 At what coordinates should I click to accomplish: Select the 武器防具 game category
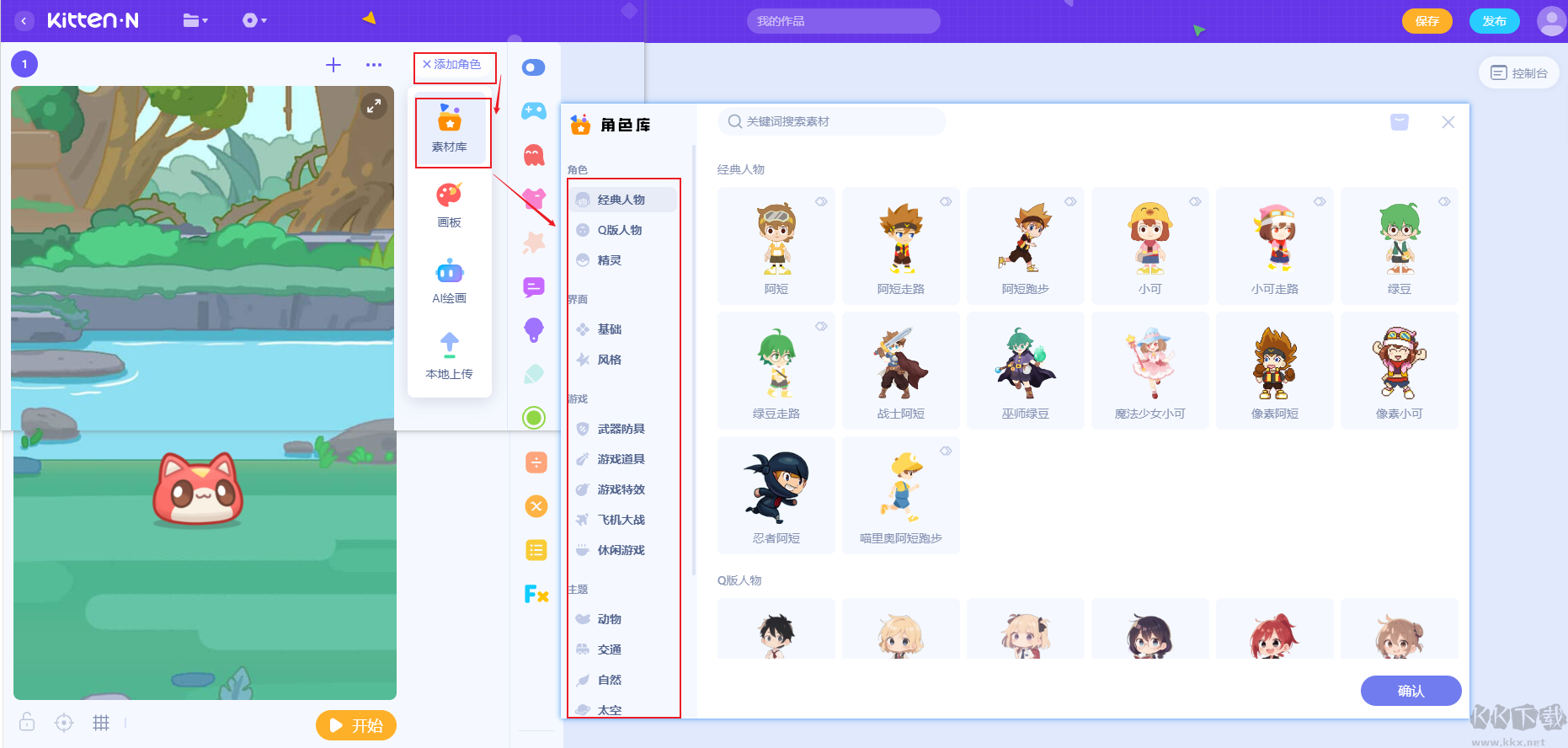[x=623, y=429]
